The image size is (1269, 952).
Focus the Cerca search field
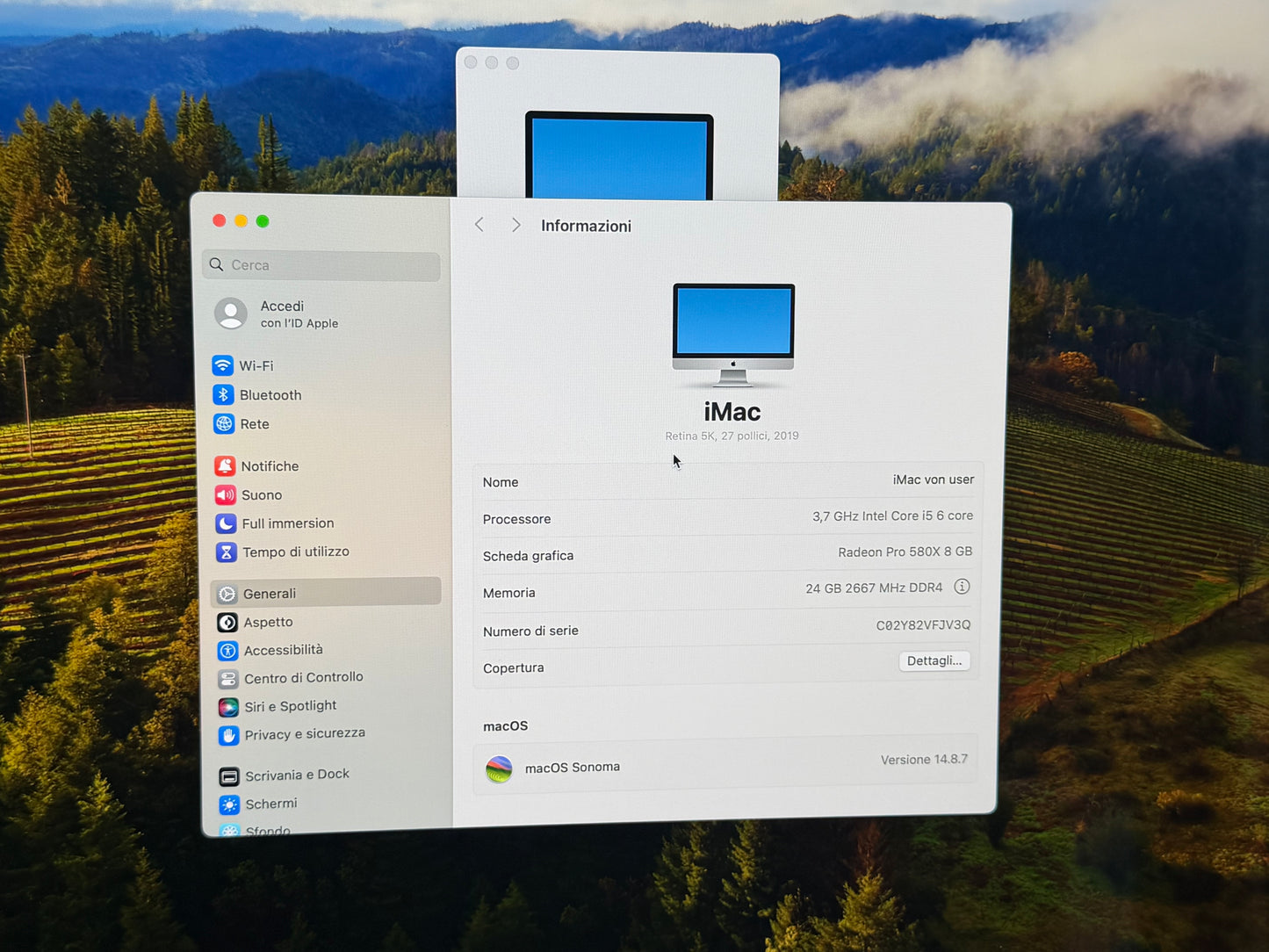pyautogui.click(x=321, y=265)
